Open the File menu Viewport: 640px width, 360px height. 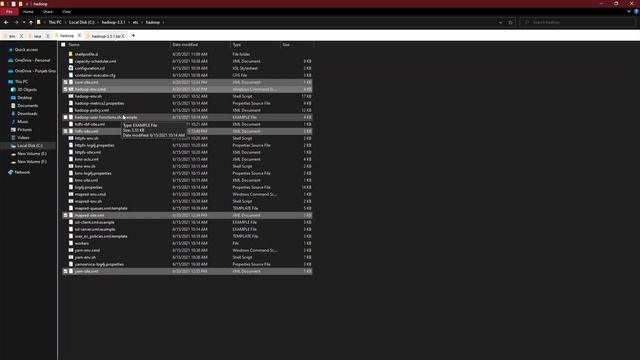pyautogui.click(x=9, y=12)
